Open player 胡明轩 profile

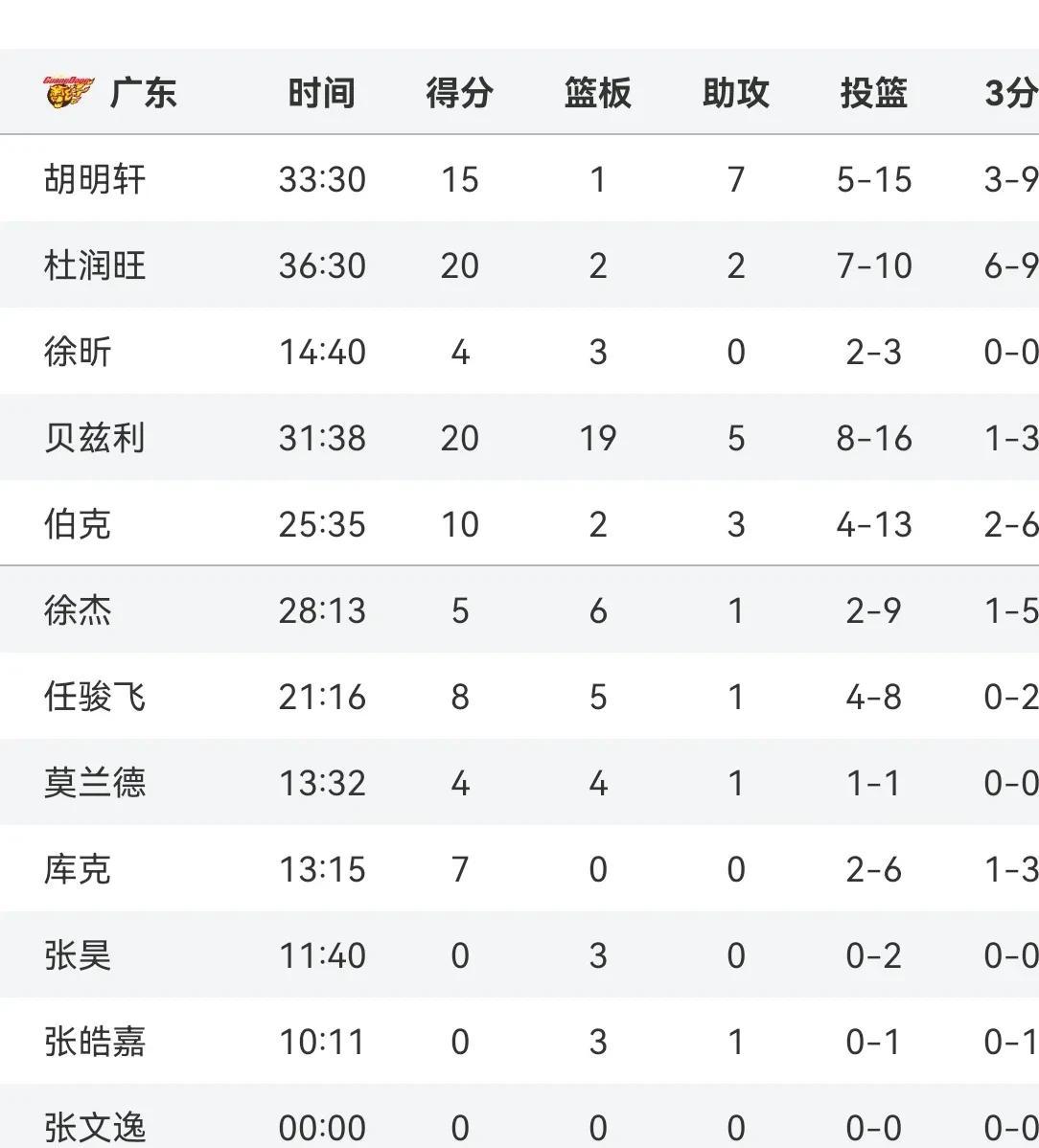point(95,179)
